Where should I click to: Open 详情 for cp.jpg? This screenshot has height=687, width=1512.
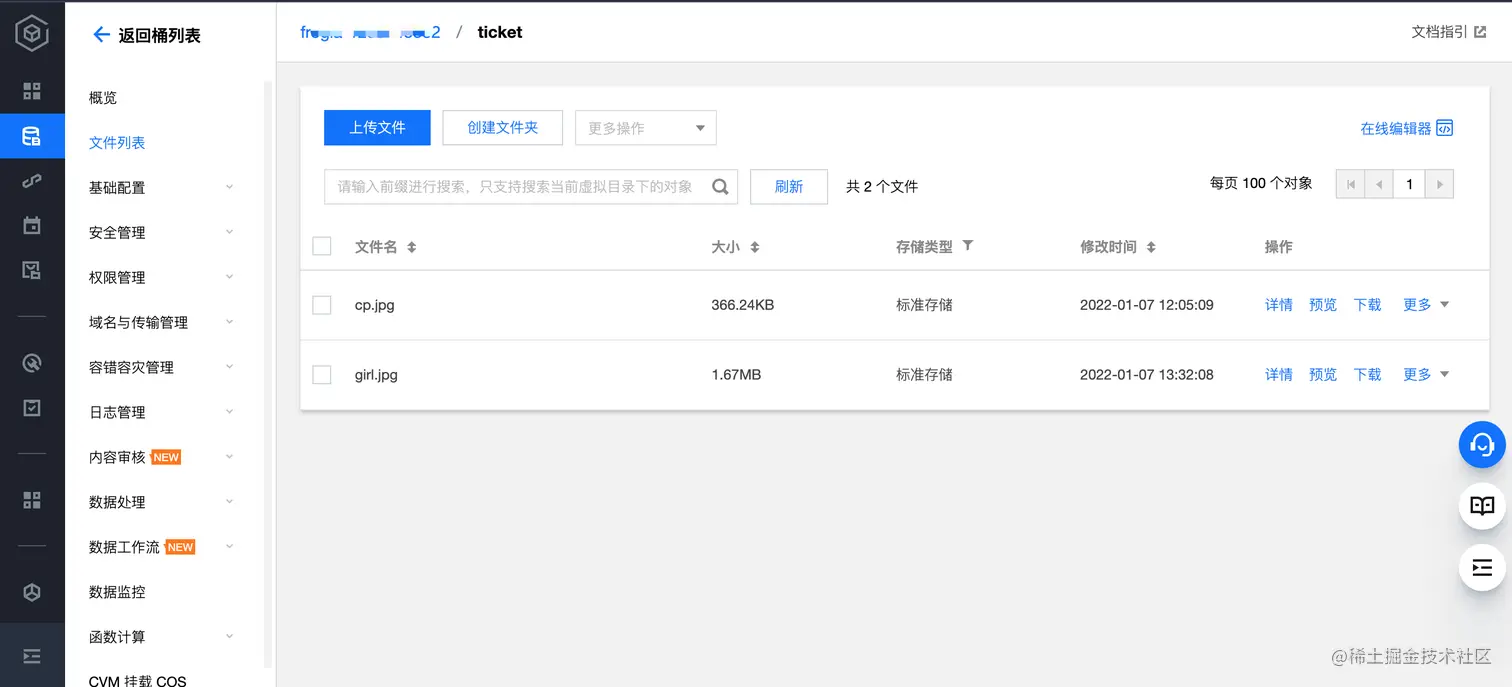[1279, 305]
